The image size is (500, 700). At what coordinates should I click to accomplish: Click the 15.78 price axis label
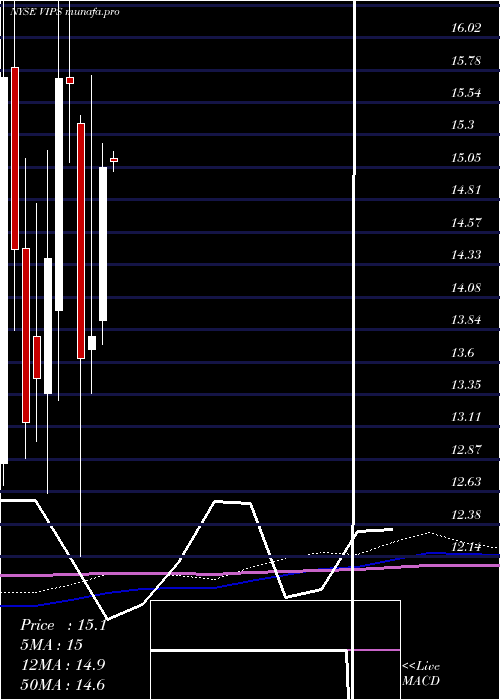[x=466, y=61]
